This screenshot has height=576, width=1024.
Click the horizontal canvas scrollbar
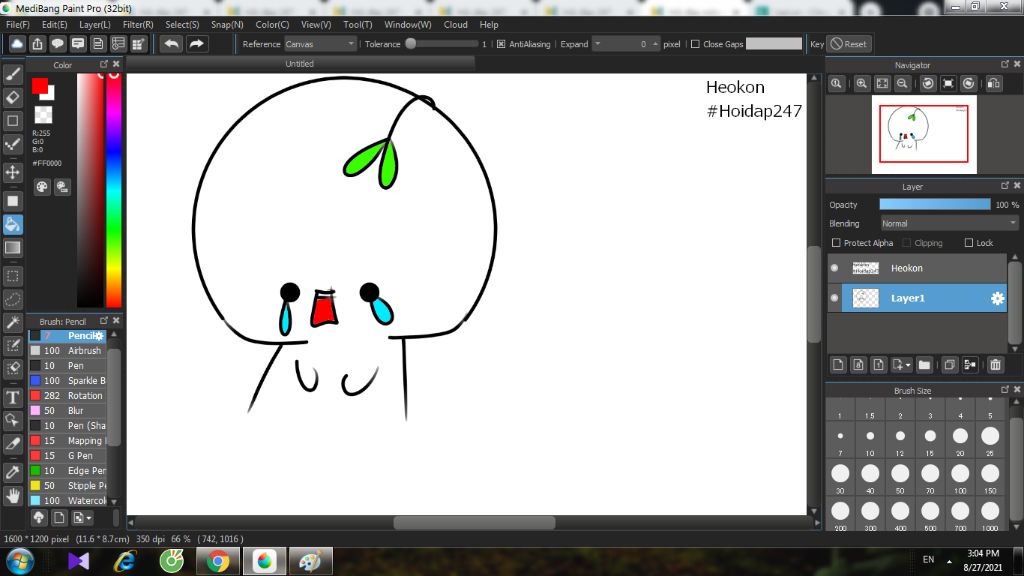(x=474, y=522)
